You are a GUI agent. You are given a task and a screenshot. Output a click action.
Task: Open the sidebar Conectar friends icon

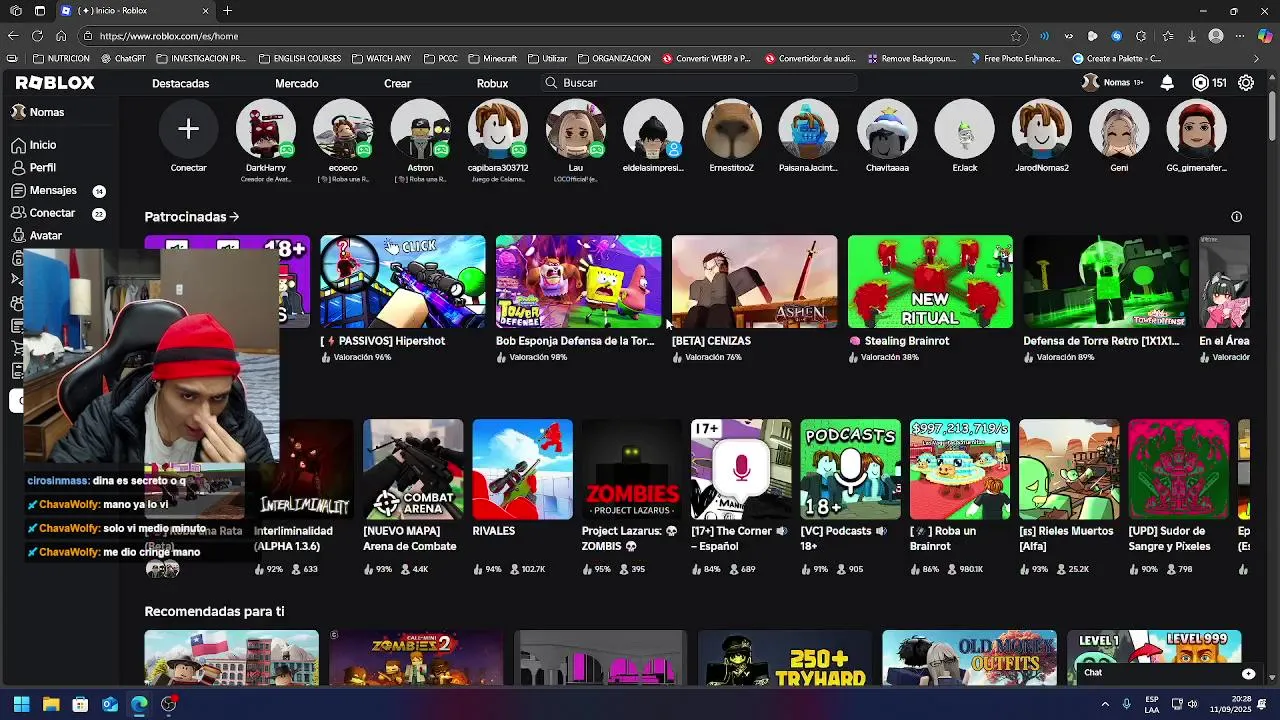18,213
